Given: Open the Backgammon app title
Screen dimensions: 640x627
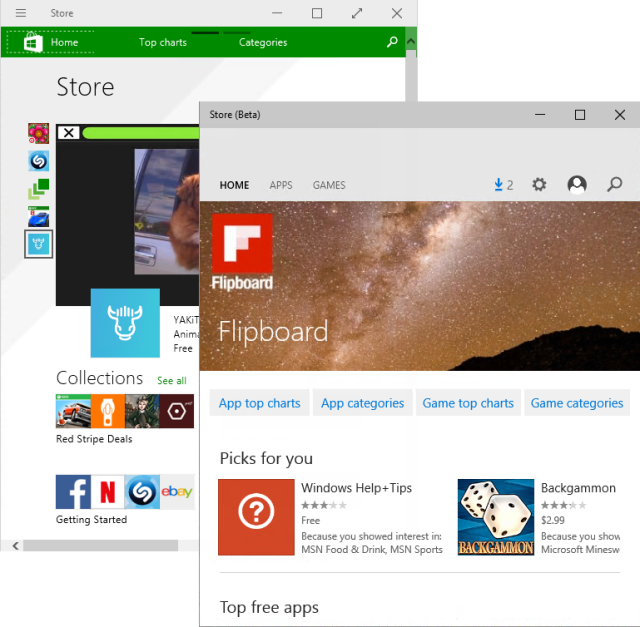Looking at the screenshot, I should point(578,488).
